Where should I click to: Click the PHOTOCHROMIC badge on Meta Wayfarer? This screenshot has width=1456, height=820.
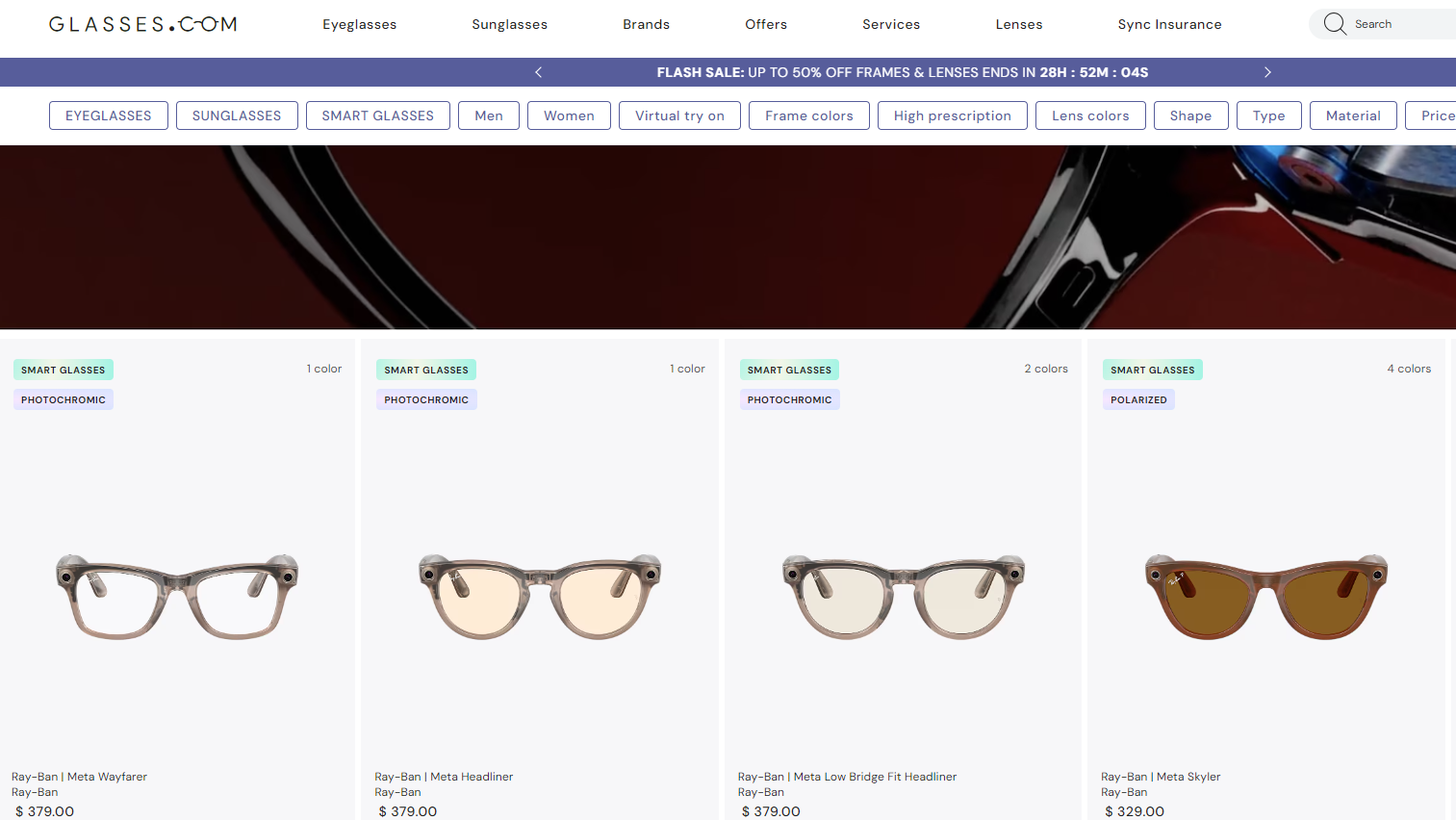tap(64, 399)
